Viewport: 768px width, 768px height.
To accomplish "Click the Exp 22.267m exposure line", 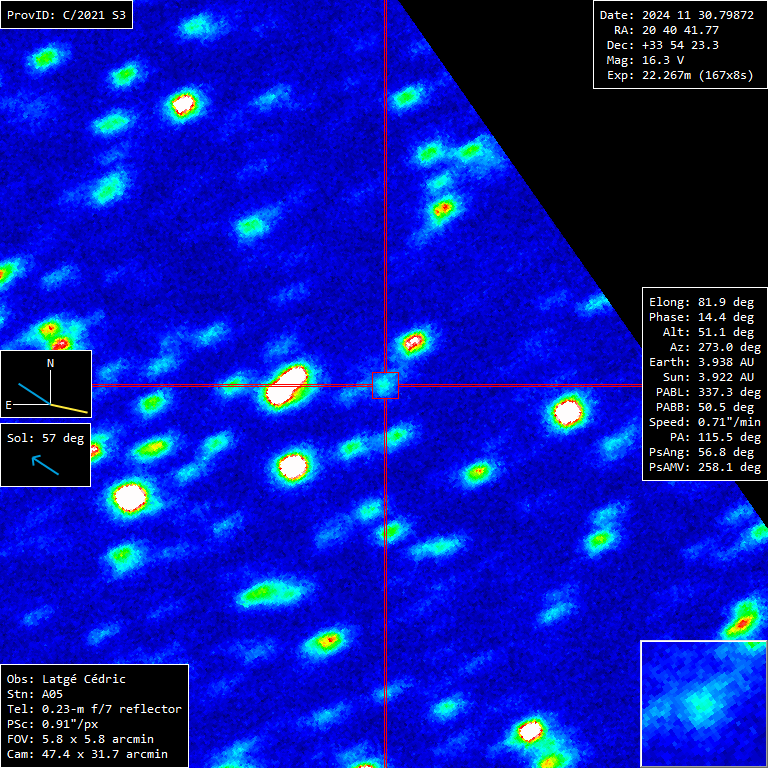I will tap(677, 75).
